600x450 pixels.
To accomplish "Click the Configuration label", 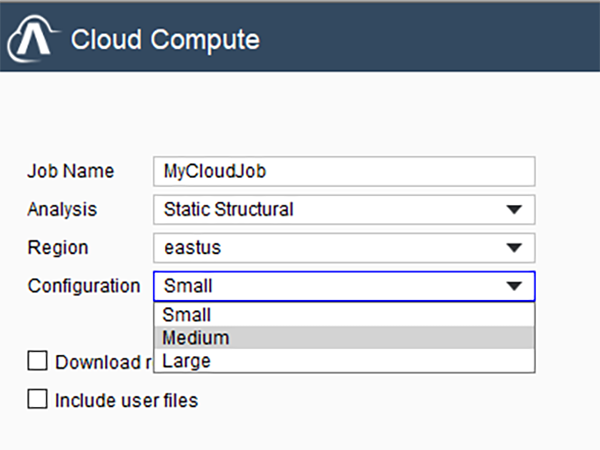I will pyautogui.click(x=83, y=286).
